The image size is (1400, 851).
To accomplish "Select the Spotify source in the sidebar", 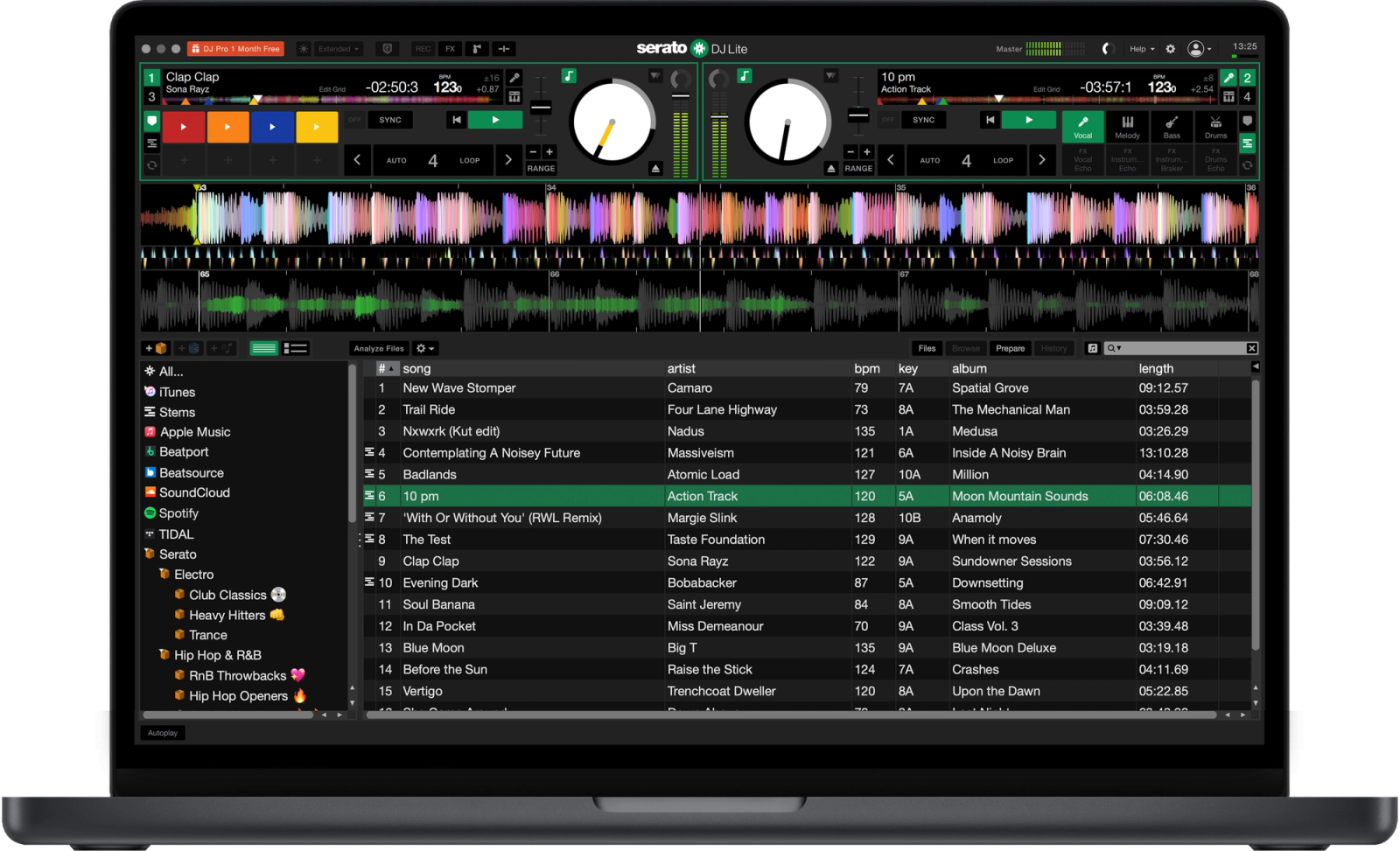I will coord(178,513).
